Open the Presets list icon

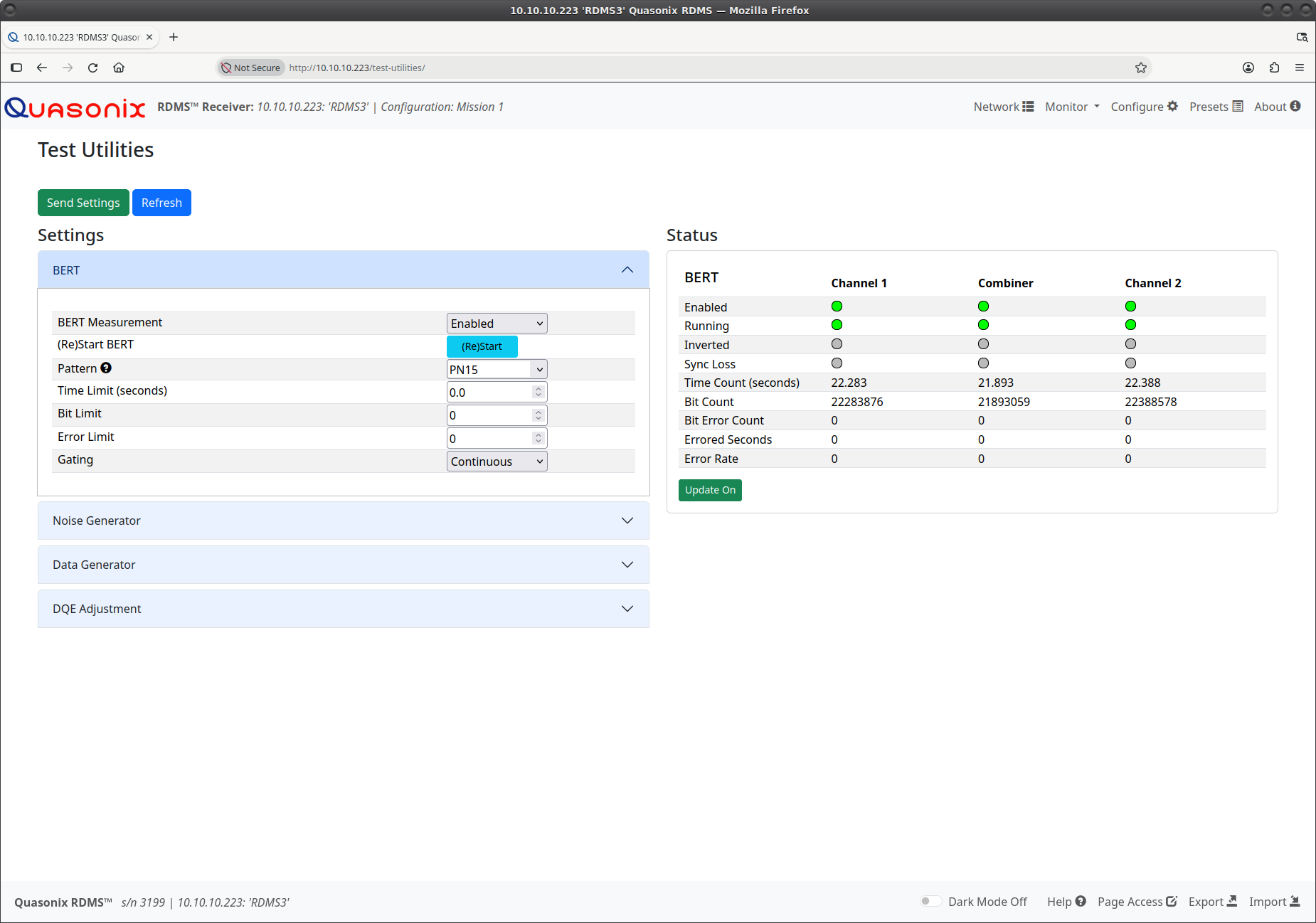tap(1238, 107)
